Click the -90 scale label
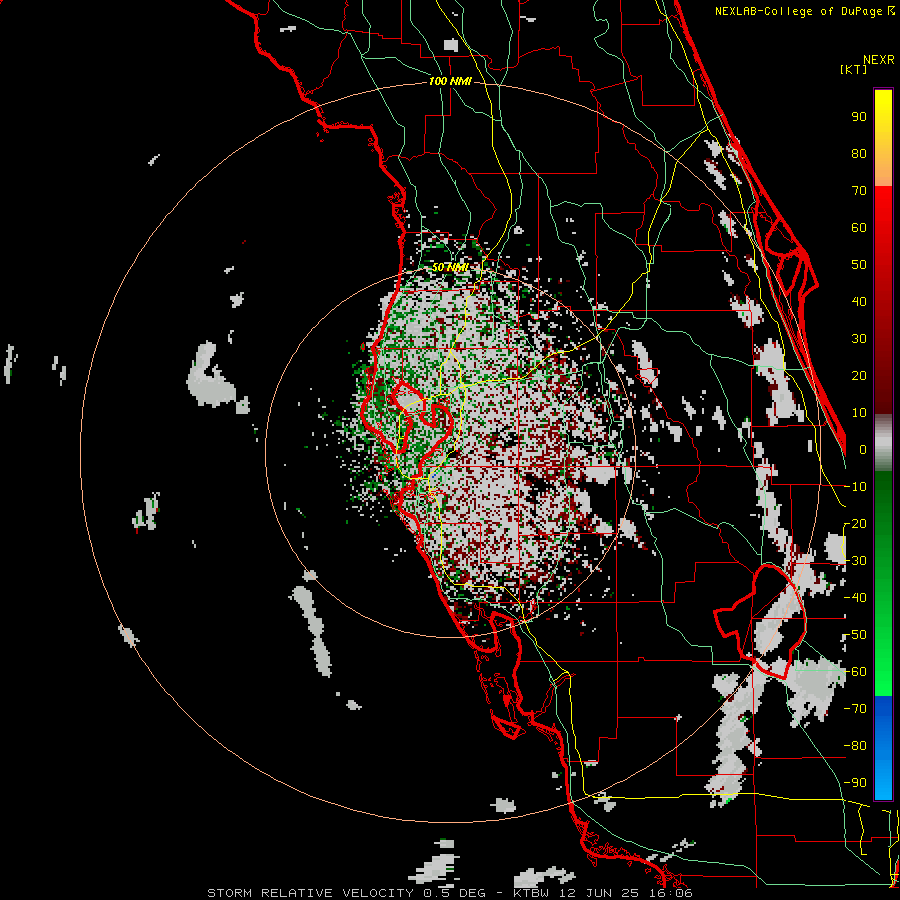This screenshot has height=900, width=900. [x=855, y=782]
